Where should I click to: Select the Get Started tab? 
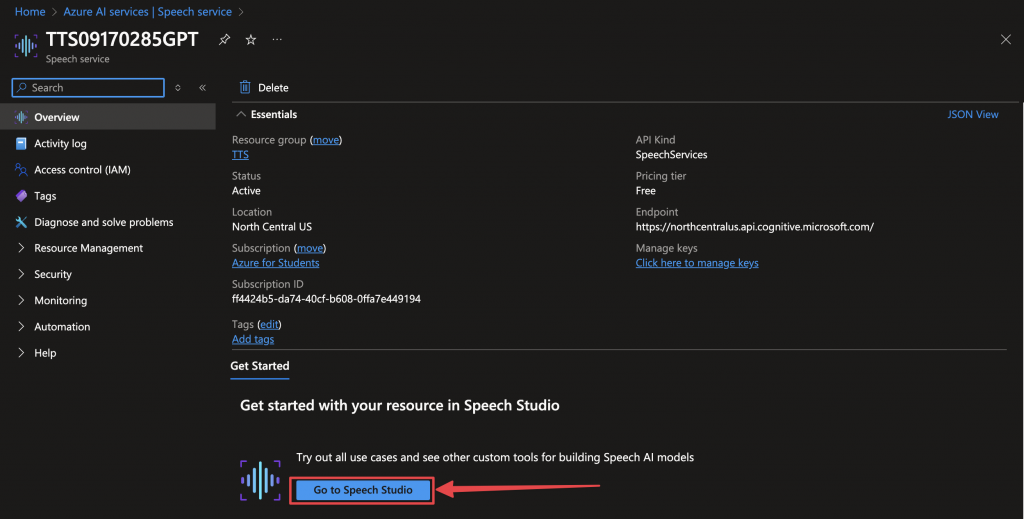(260, 366)
